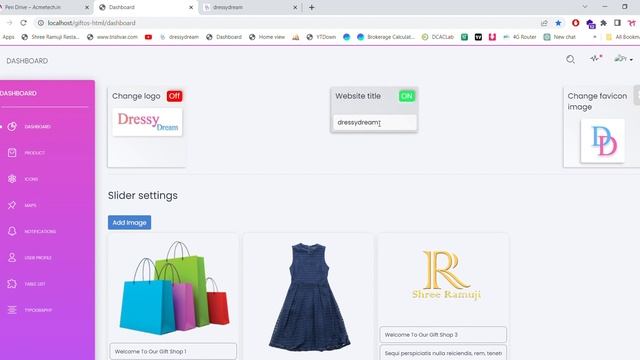Screen dimensions: 640x360
Task: Click the DASHBOARD page header text
Action: [x=27, y=61]
